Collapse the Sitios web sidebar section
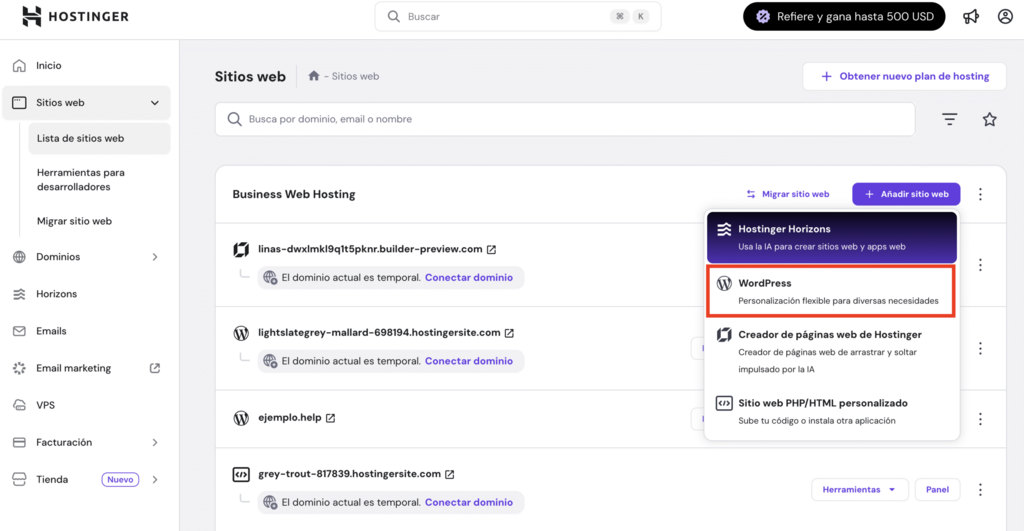 point(155,103)
